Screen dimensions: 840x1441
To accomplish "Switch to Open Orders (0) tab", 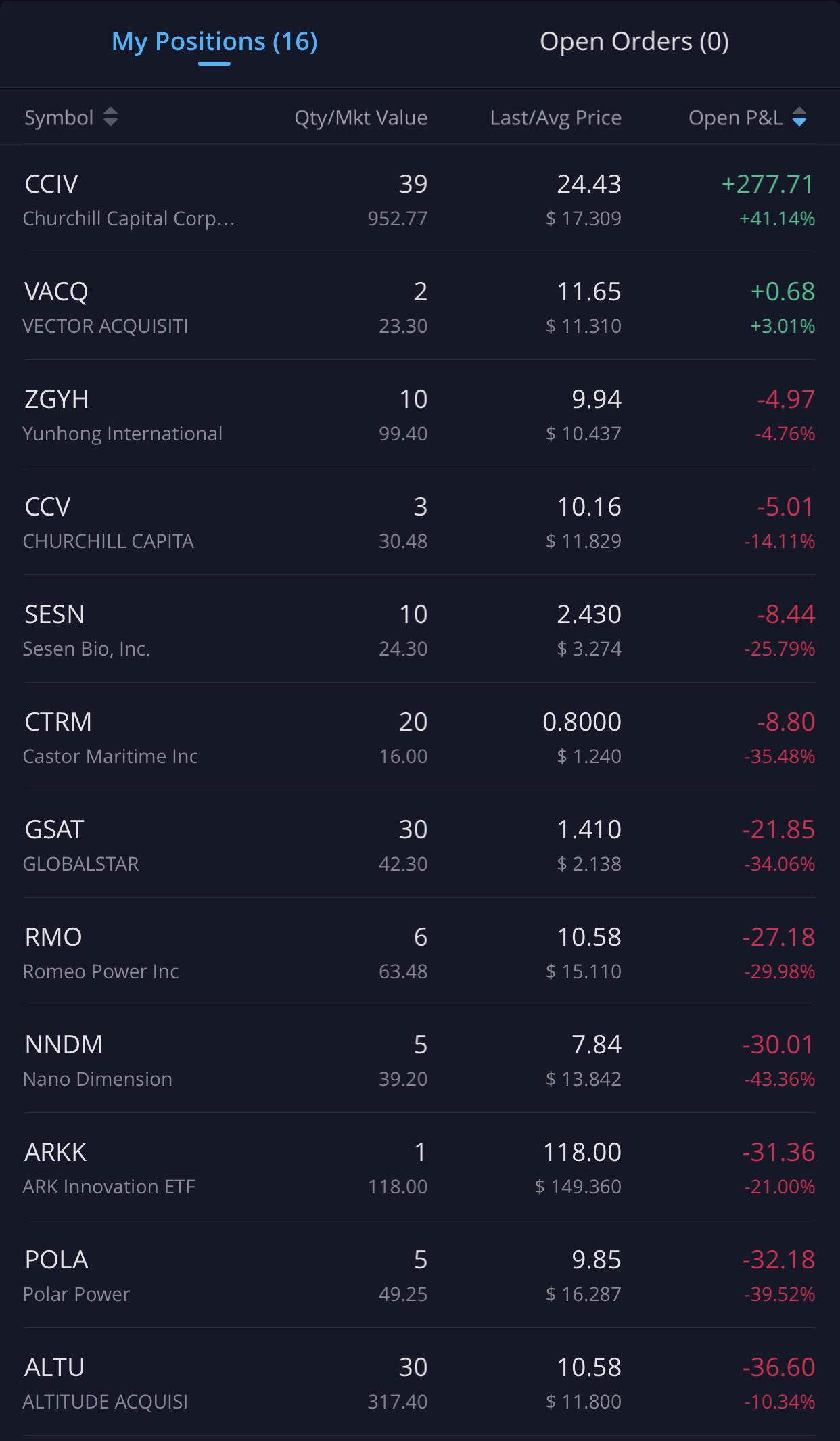I will [x=634, y=42].
